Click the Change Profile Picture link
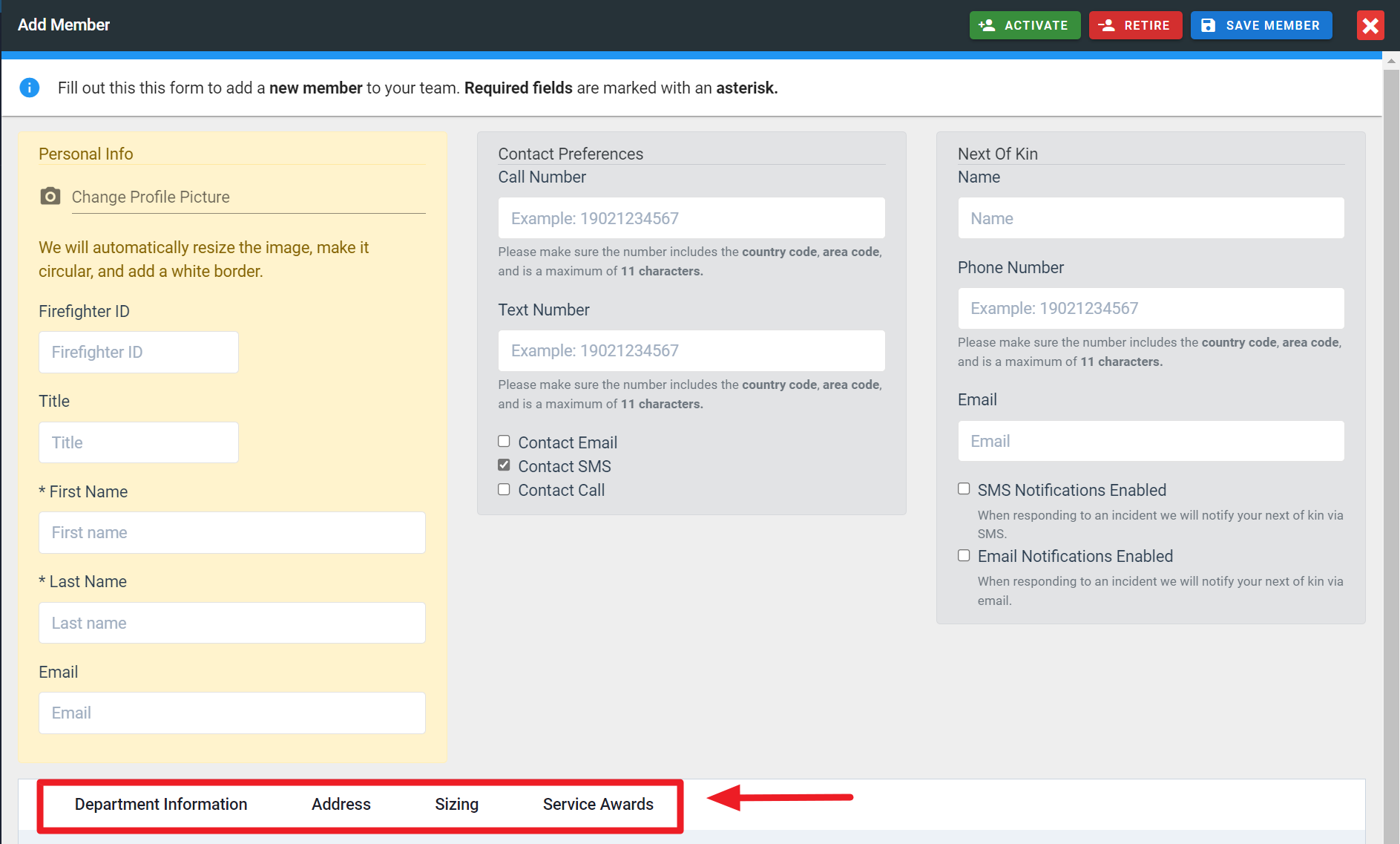1400x844 pixels. pos(151,197)
